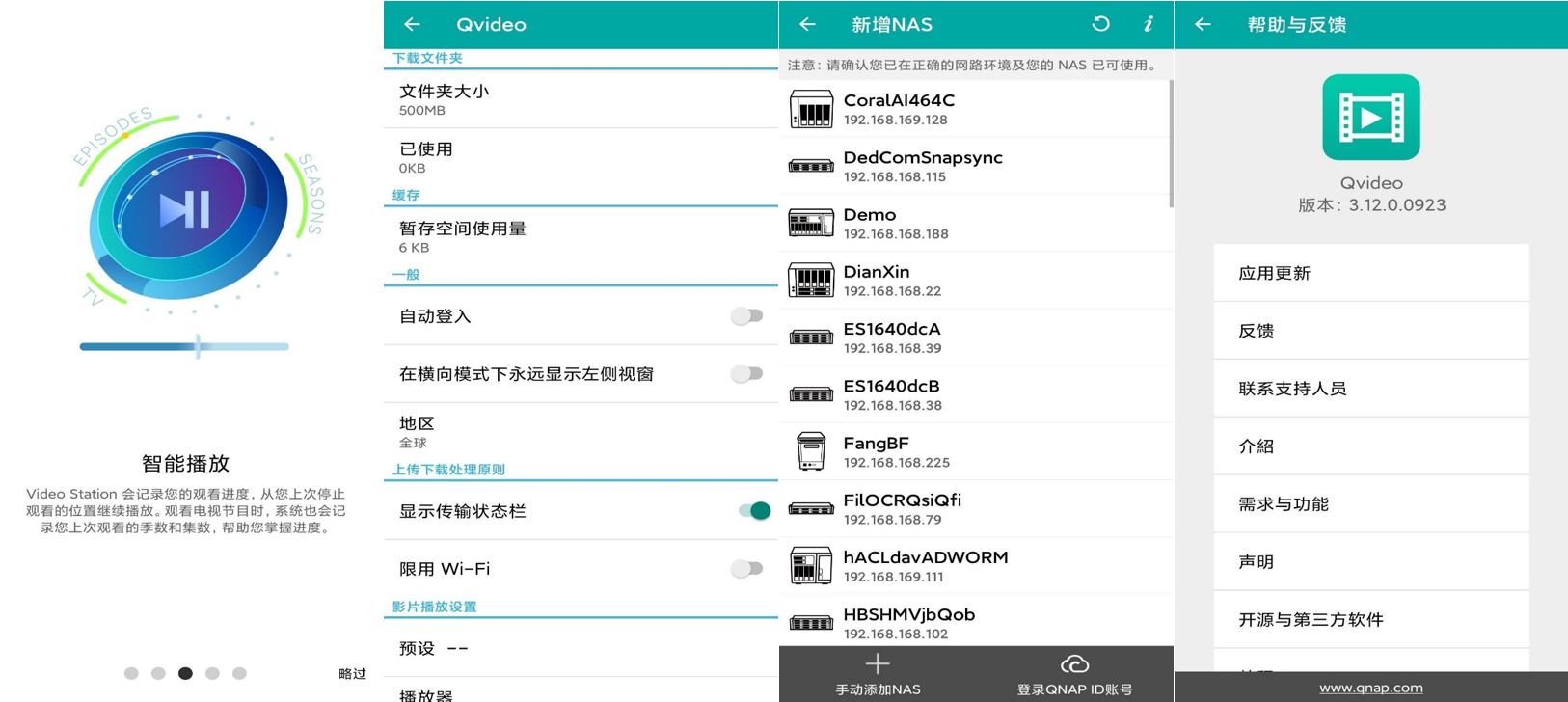Image resolution: width=1568 pixels, height=702 pixels.
Task: Click the CoralAI464C NAS device icon
Action: point(811,109)
